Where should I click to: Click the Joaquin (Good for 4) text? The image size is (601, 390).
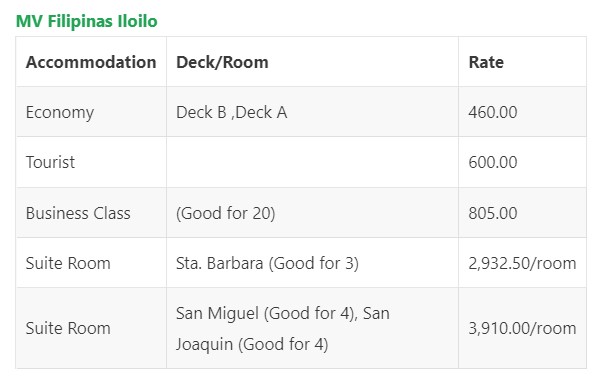click(x=252, y=344)
